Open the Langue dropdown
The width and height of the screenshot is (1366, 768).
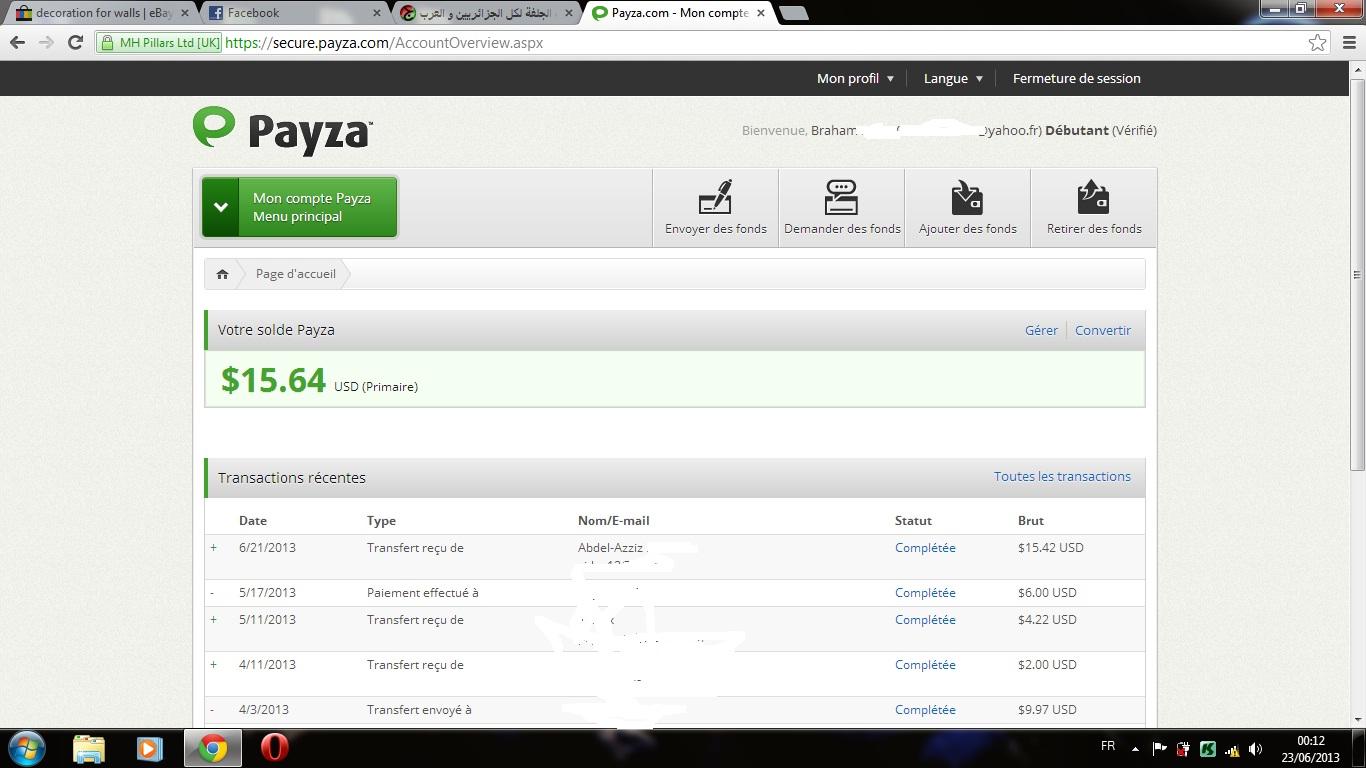tap(953, 78)
